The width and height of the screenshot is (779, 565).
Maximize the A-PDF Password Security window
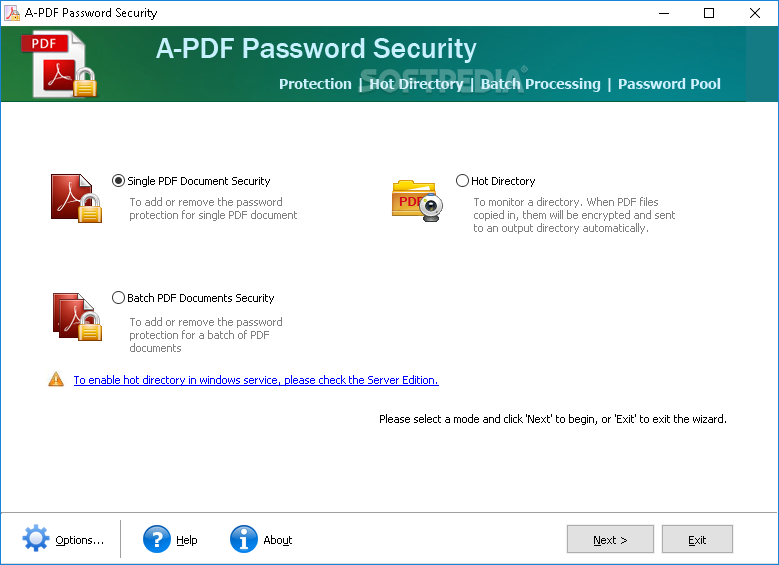pyautogui.click(x=709, y=13)
